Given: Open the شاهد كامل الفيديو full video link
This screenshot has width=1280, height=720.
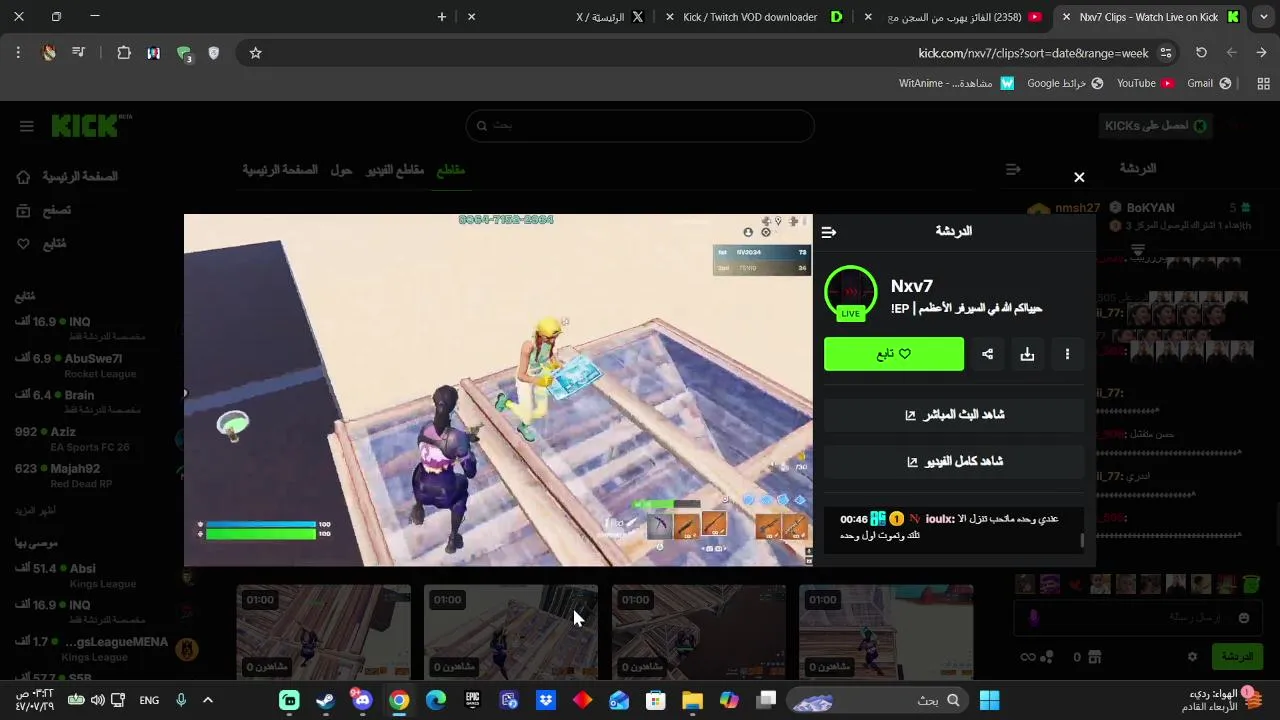Looking at the screenshot, I should [x=954, y=461].
